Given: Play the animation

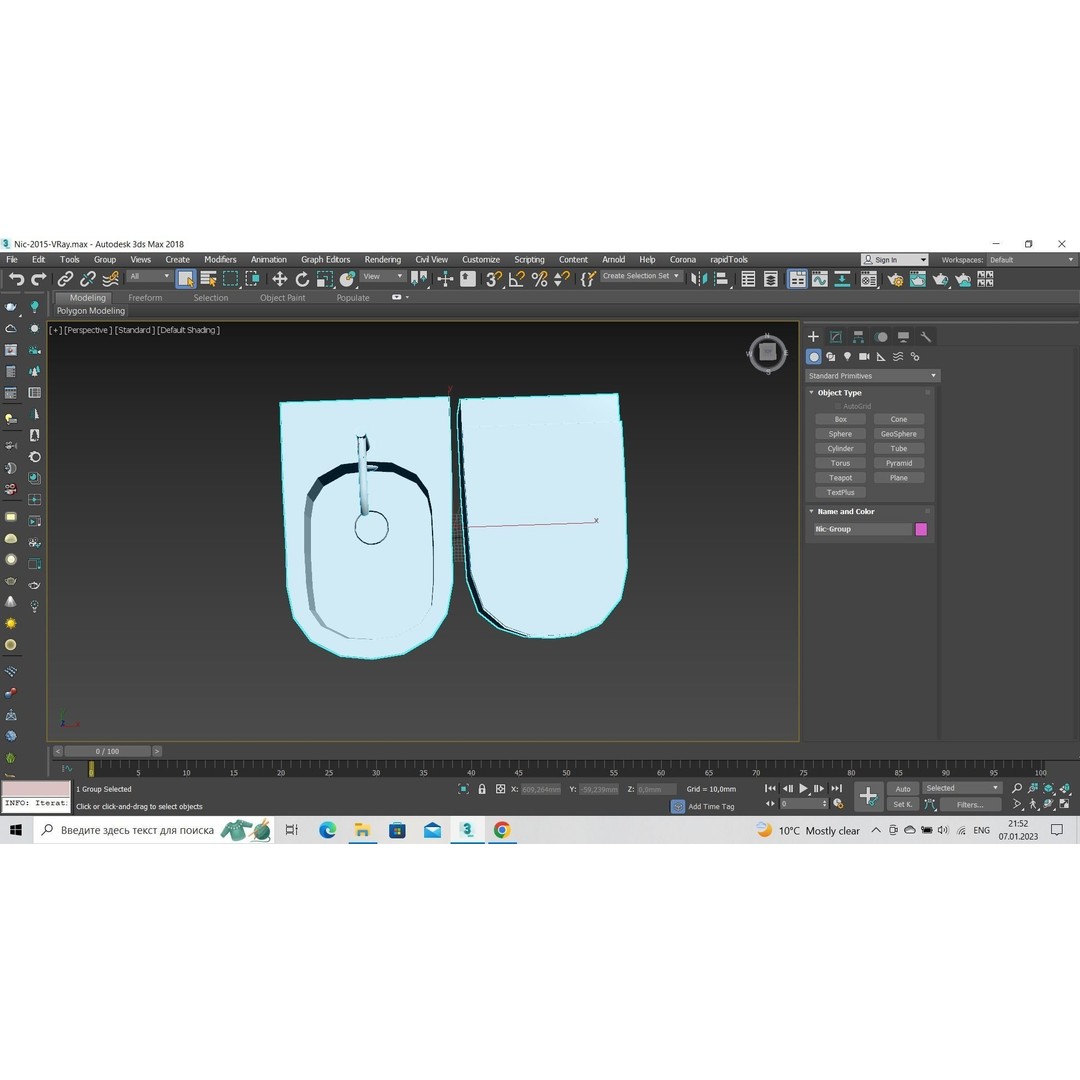Looking at the screenshot, I should point(803,789).
